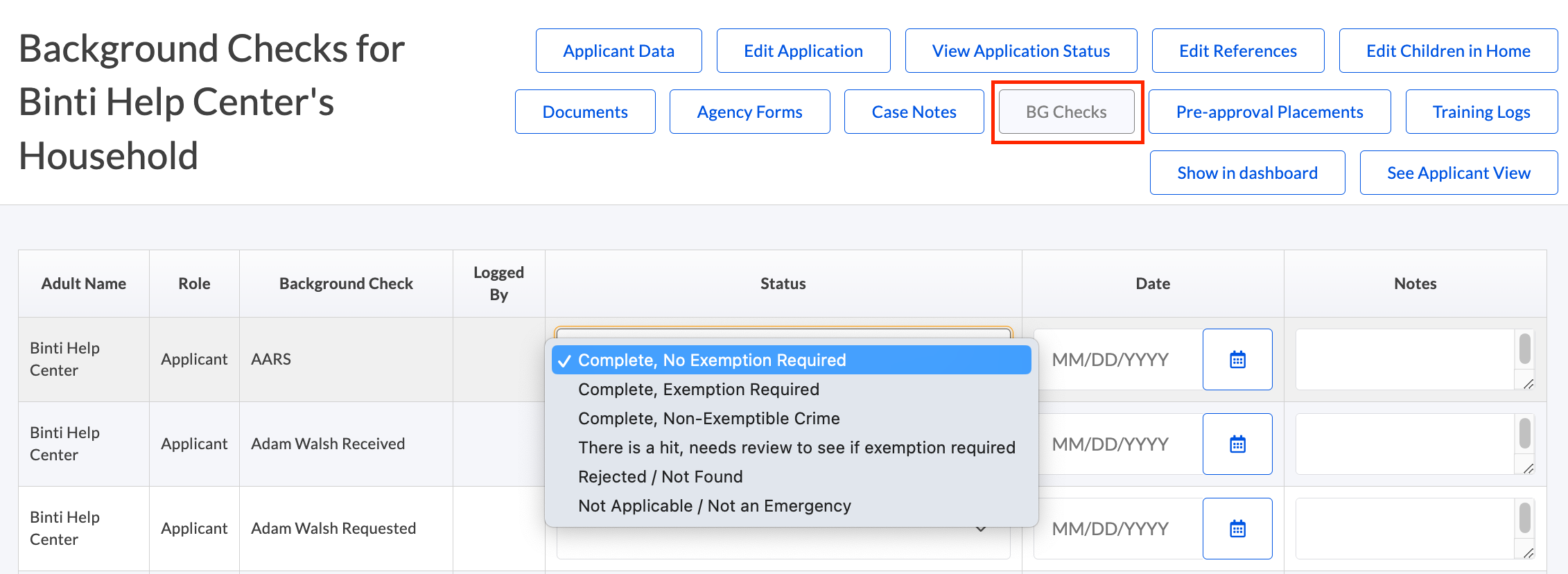Select 'Complete, No Exemption Required' option
Image resolution: width=1568 pixels, height=574 pixels.
tap(712, 360)
